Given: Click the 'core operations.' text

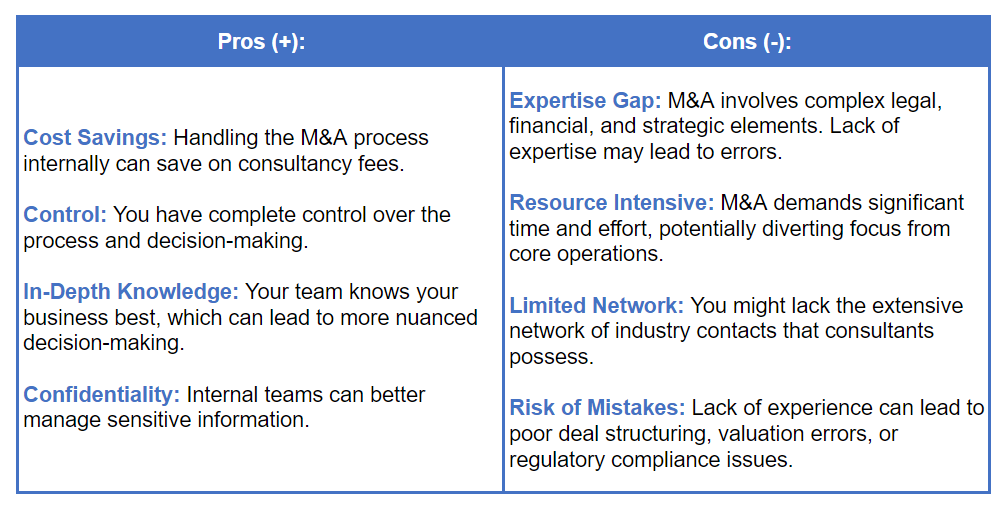Looking at the screenshot, I should click(x=586, y=254).
